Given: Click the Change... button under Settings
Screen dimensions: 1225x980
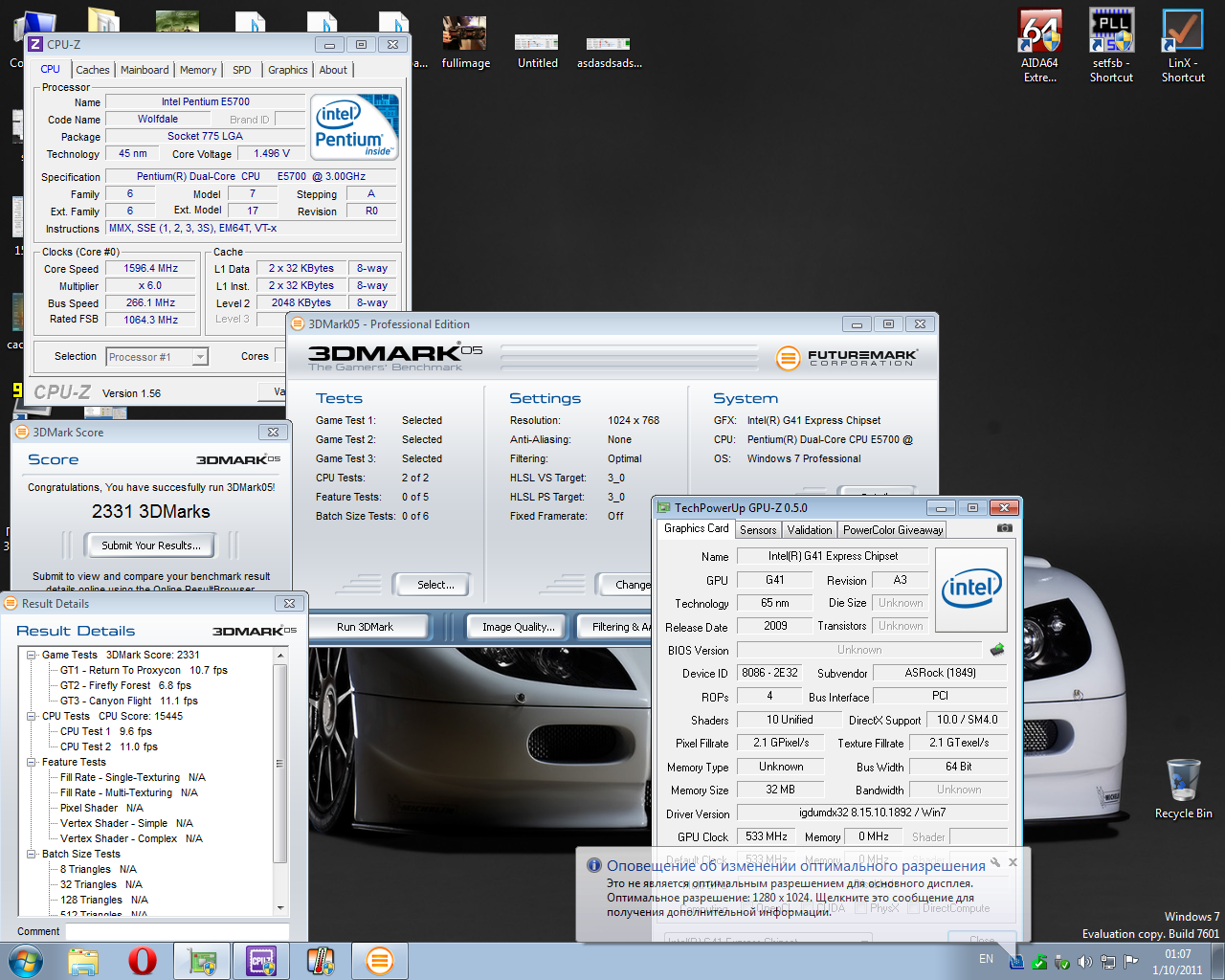Looking at the screenshot, I should [625, 585].
